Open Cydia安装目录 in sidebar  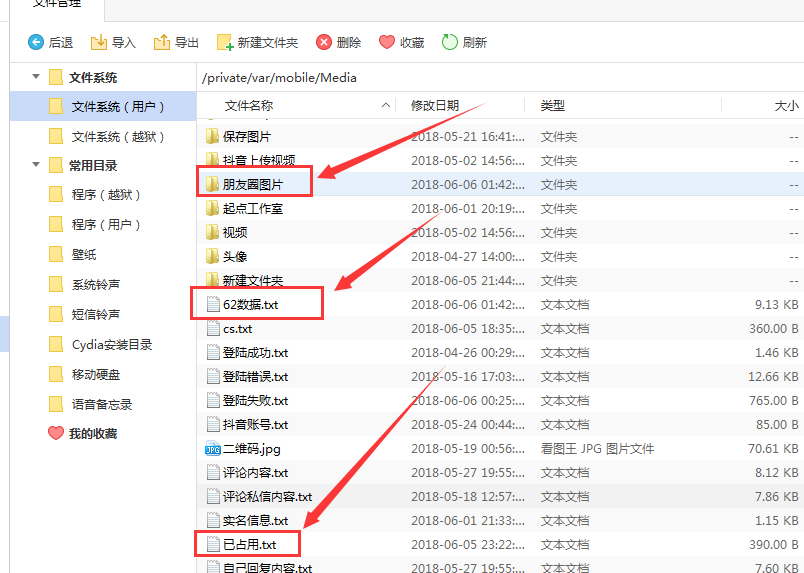pos(112,345)
